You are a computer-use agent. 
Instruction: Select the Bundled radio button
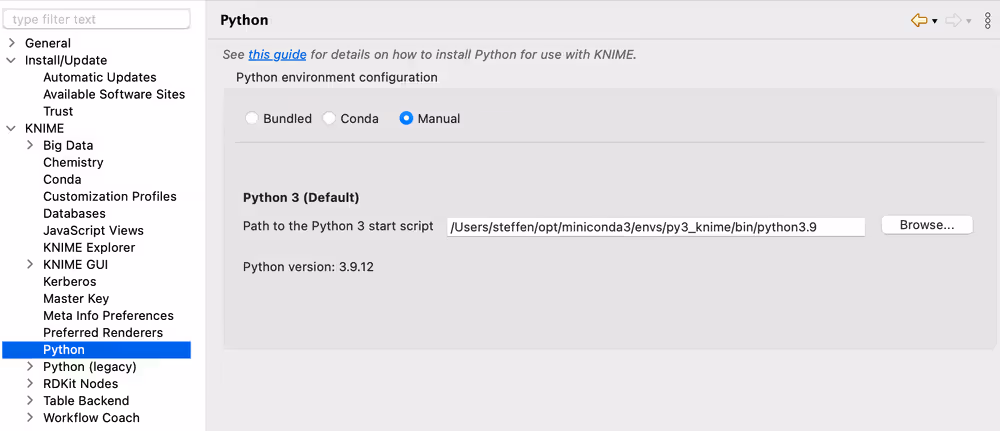[252, 118]
